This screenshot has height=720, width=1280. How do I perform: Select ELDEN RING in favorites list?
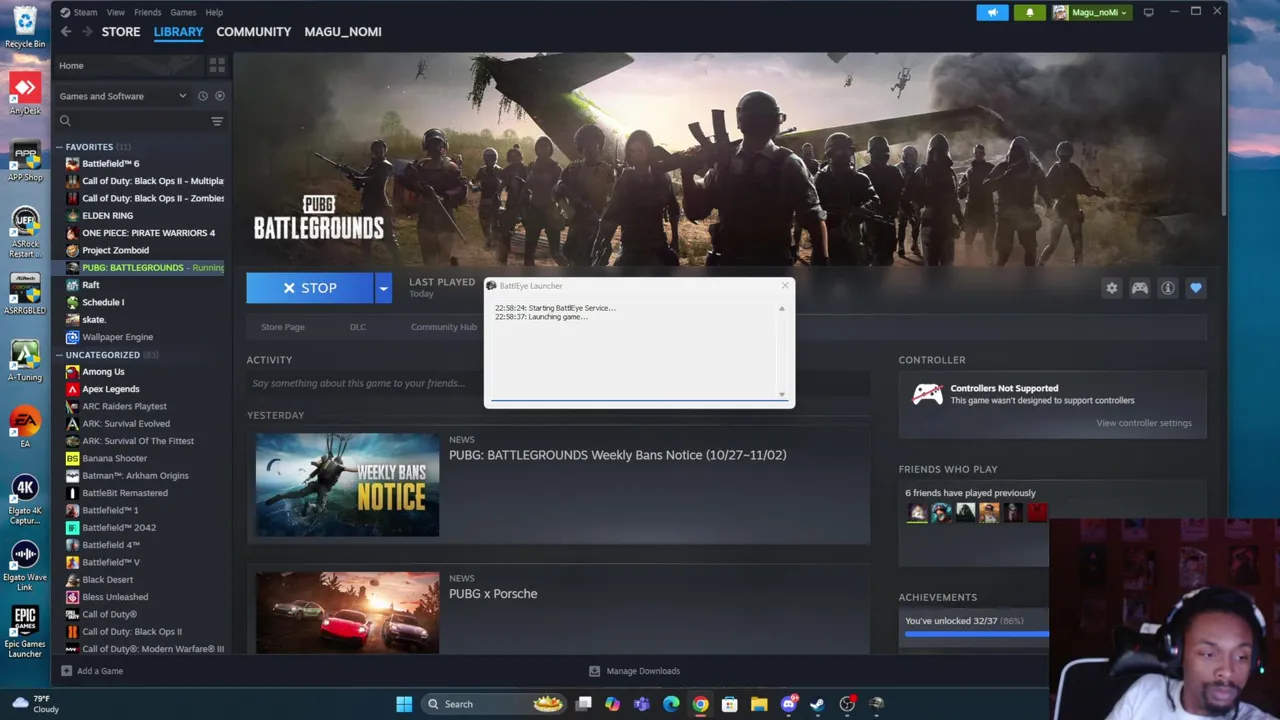(108, 216)
